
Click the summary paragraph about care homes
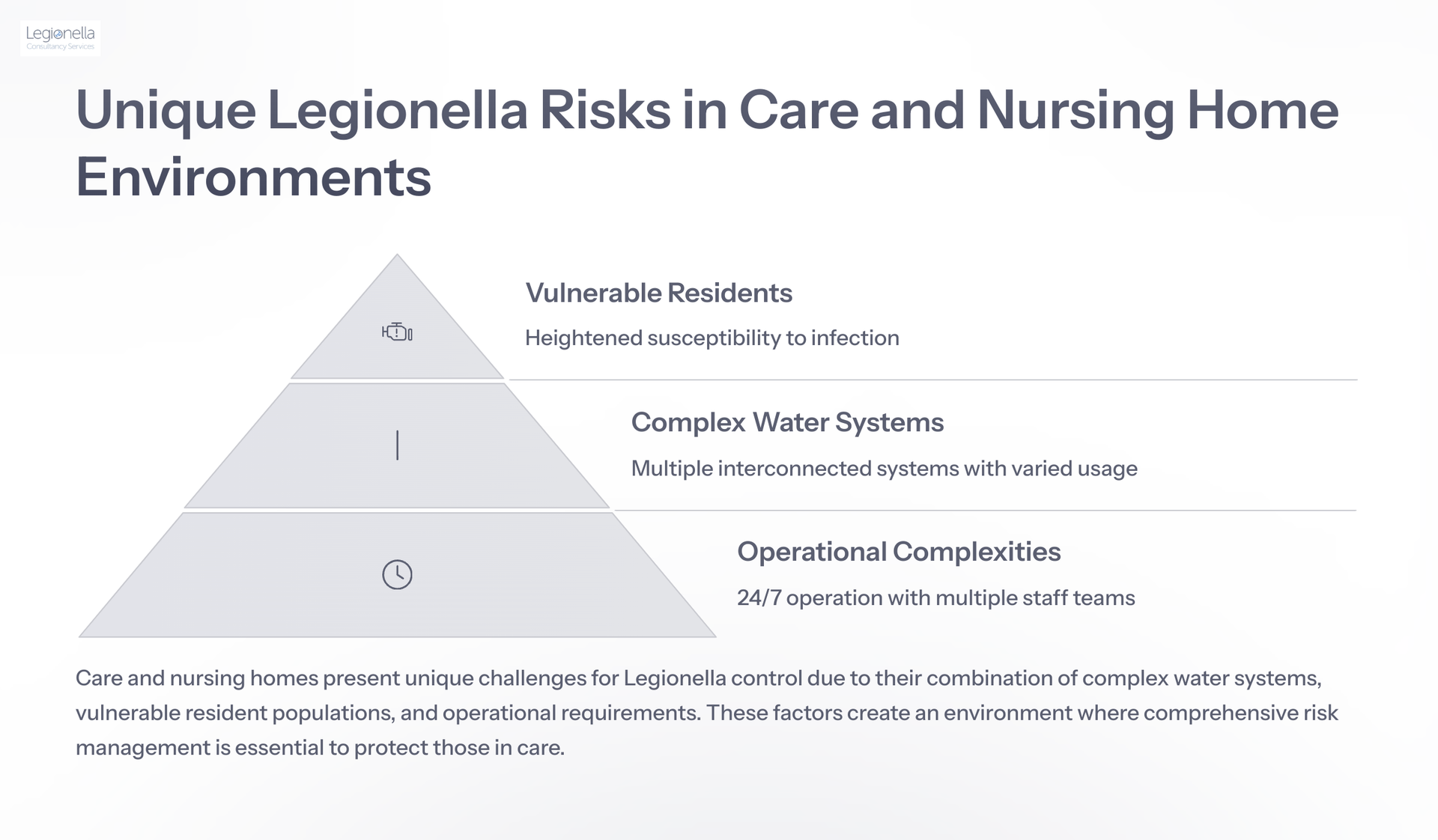coord(707,713)
